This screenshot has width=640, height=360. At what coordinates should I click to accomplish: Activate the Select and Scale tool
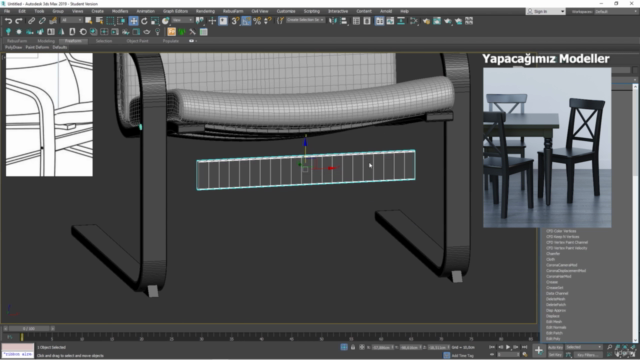coord(155,21)
